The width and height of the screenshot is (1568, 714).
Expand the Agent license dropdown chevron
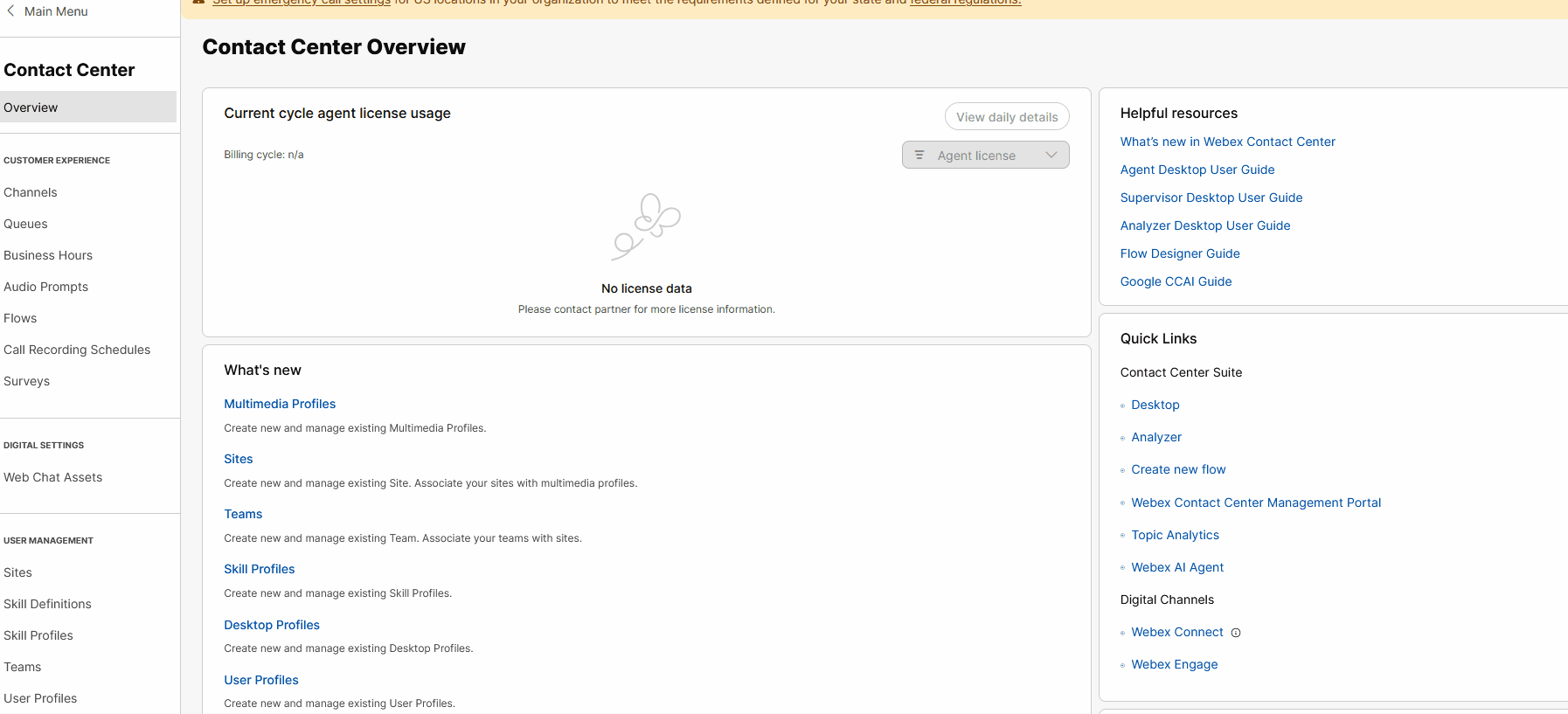1051,155
